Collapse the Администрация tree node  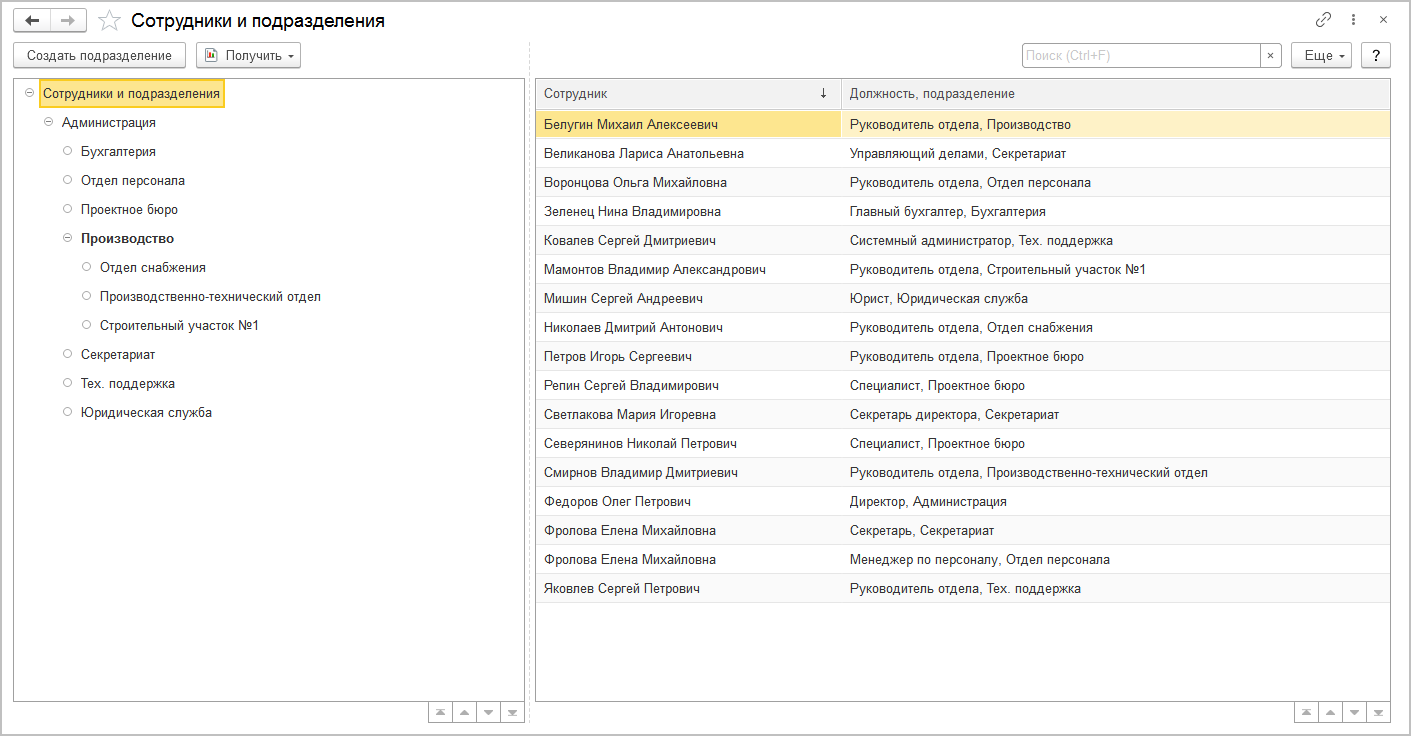pyautogui.click(x=48, y=123)
